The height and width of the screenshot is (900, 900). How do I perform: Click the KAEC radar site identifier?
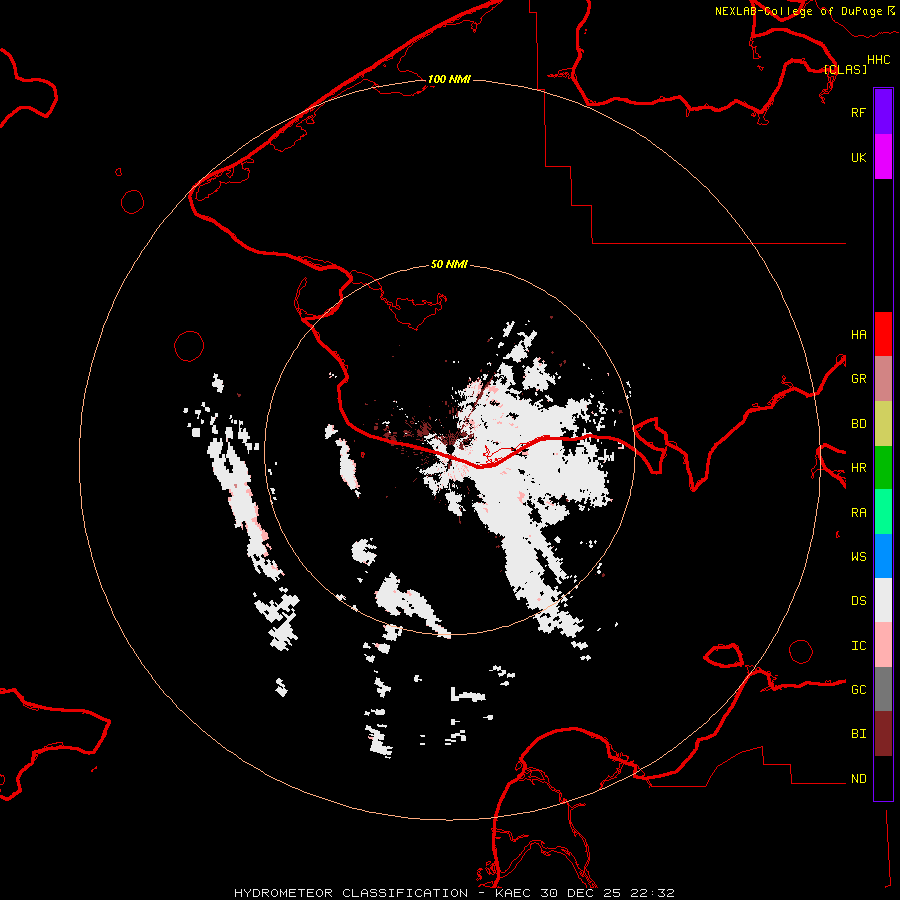[513, 893]
